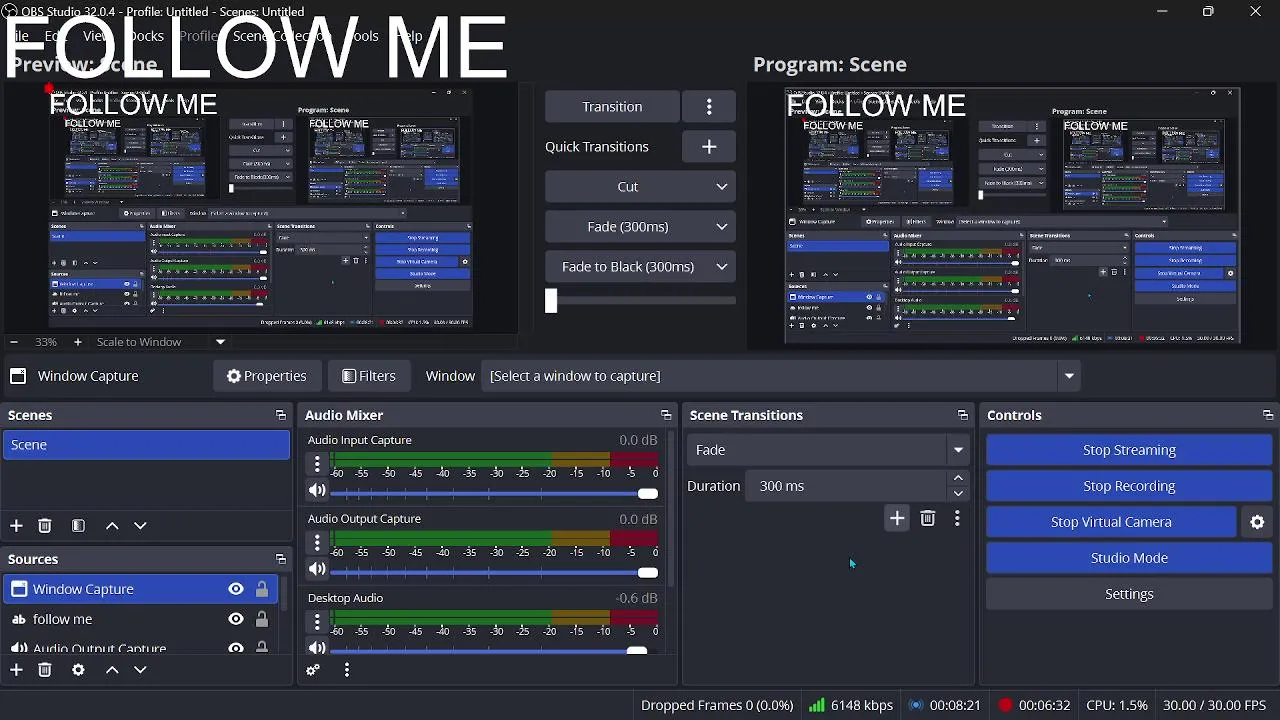
Task: Increase Duration with up stepper arrow
Action: 958,478
